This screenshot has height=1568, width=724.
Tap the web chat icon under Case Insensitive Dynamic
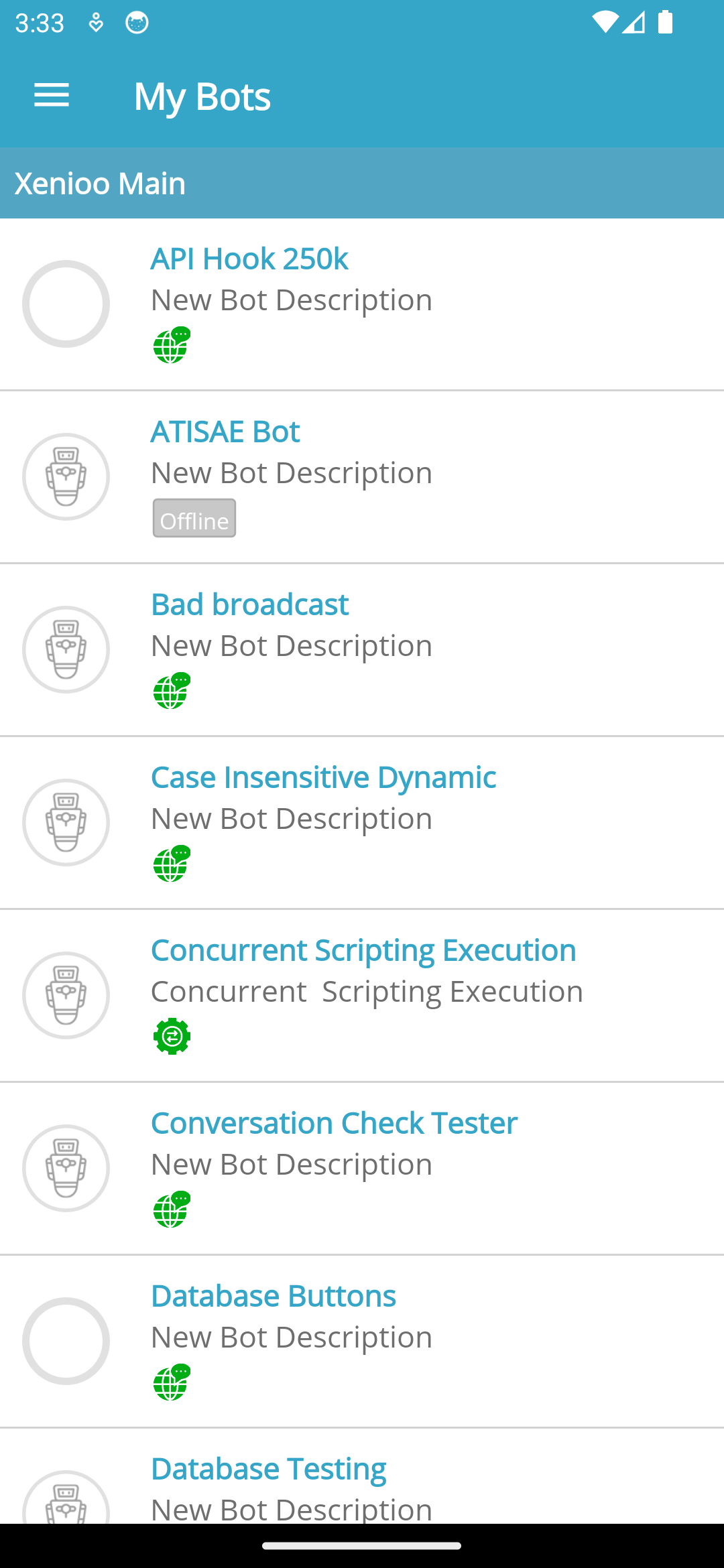click(172, 864)
